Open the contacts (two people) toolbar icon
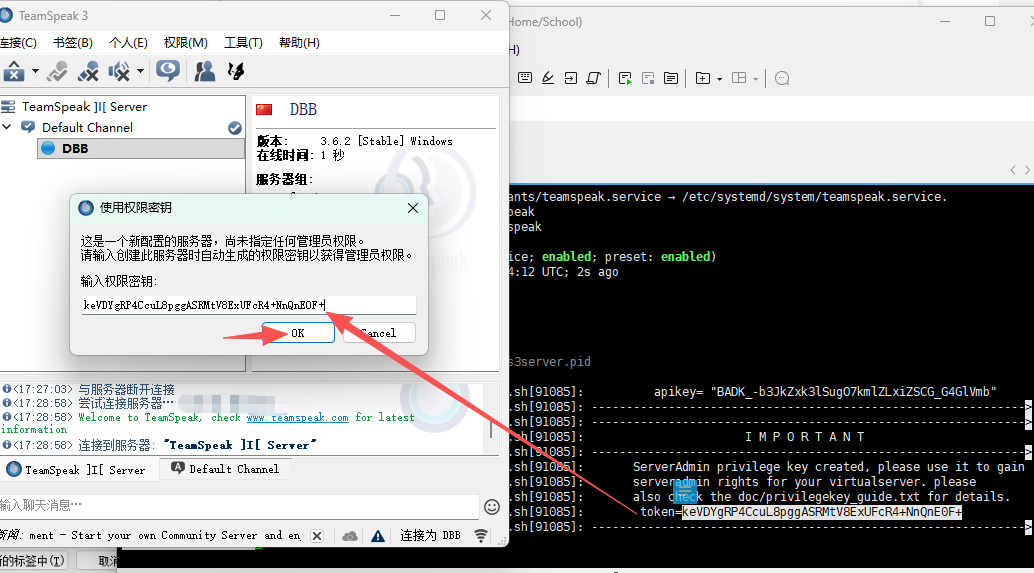 pyautogui.click(x=204, y=71)
